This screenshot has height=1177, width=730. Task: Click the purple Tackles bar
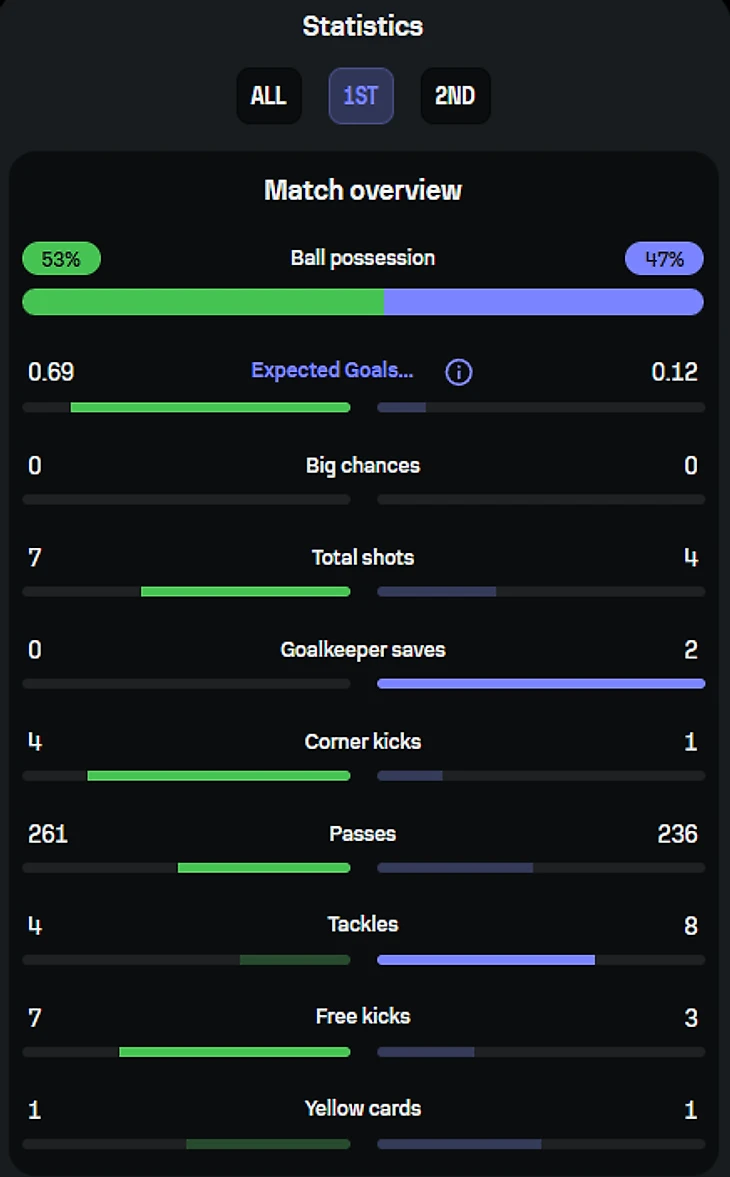[486, 960]
